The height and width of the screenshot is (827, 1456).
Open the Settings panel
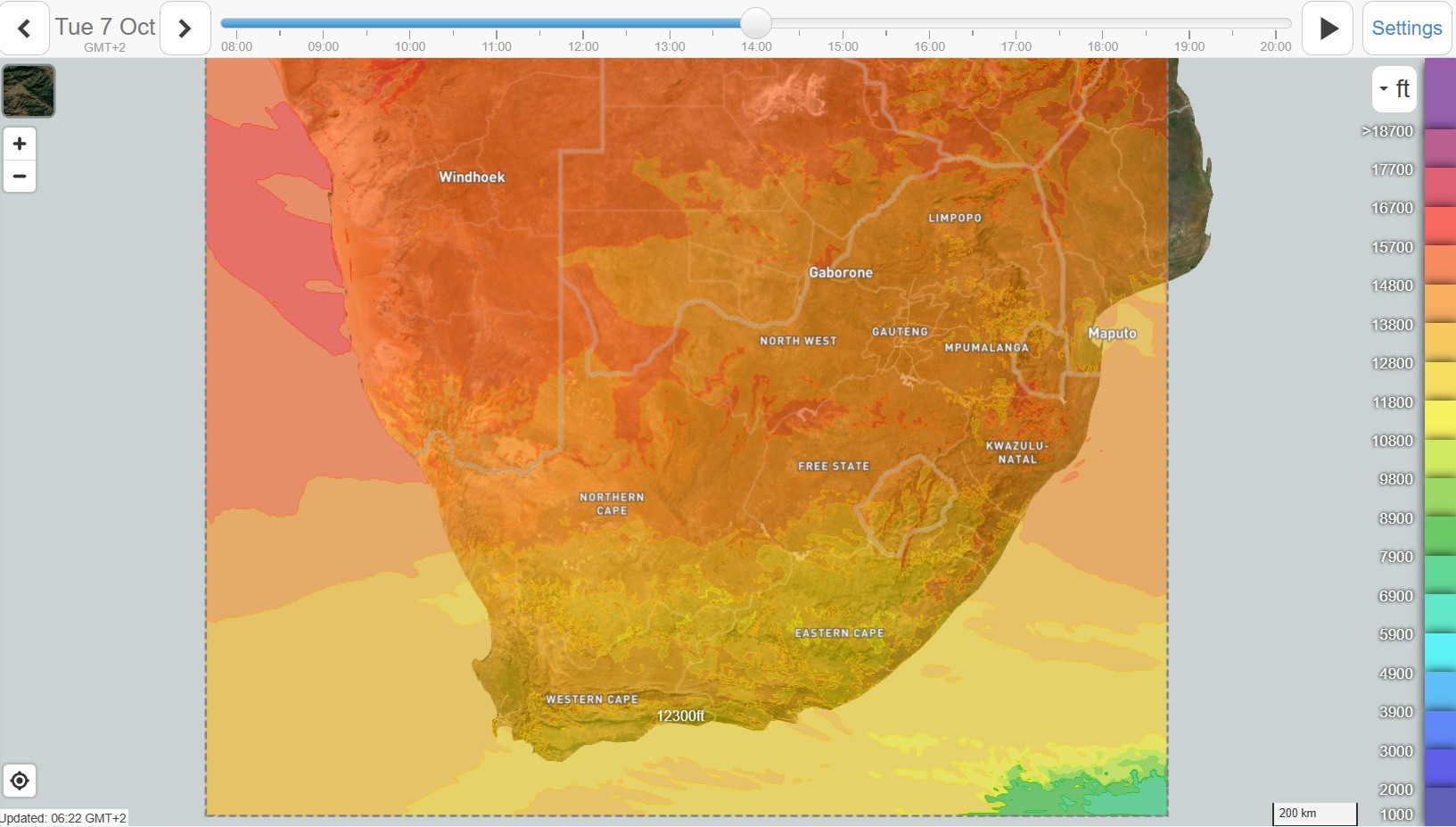point(1406,29)
